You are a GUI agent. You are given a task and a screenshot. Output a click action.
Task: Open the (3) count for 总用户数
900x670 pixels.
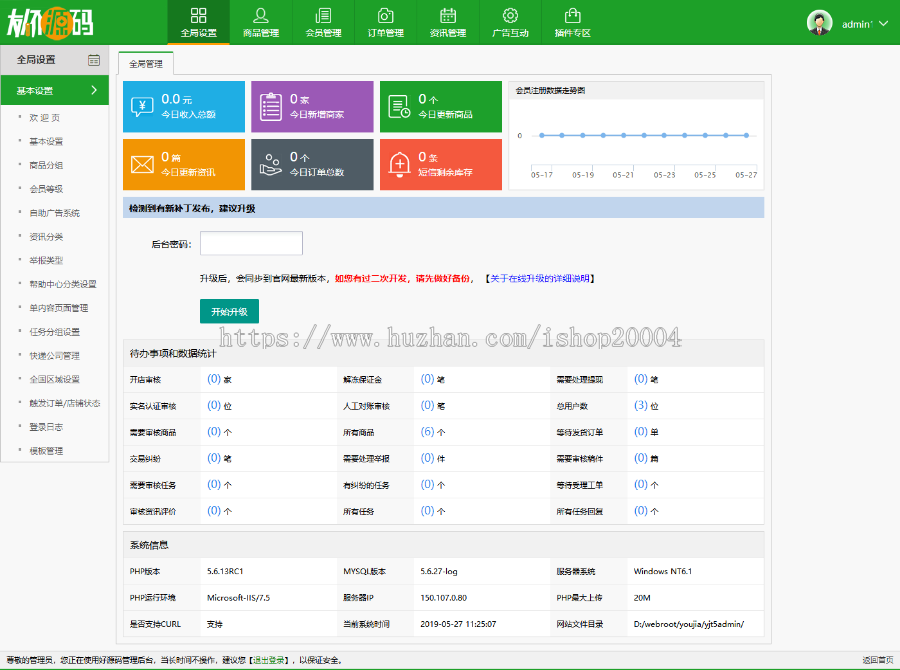coord(641,405)
